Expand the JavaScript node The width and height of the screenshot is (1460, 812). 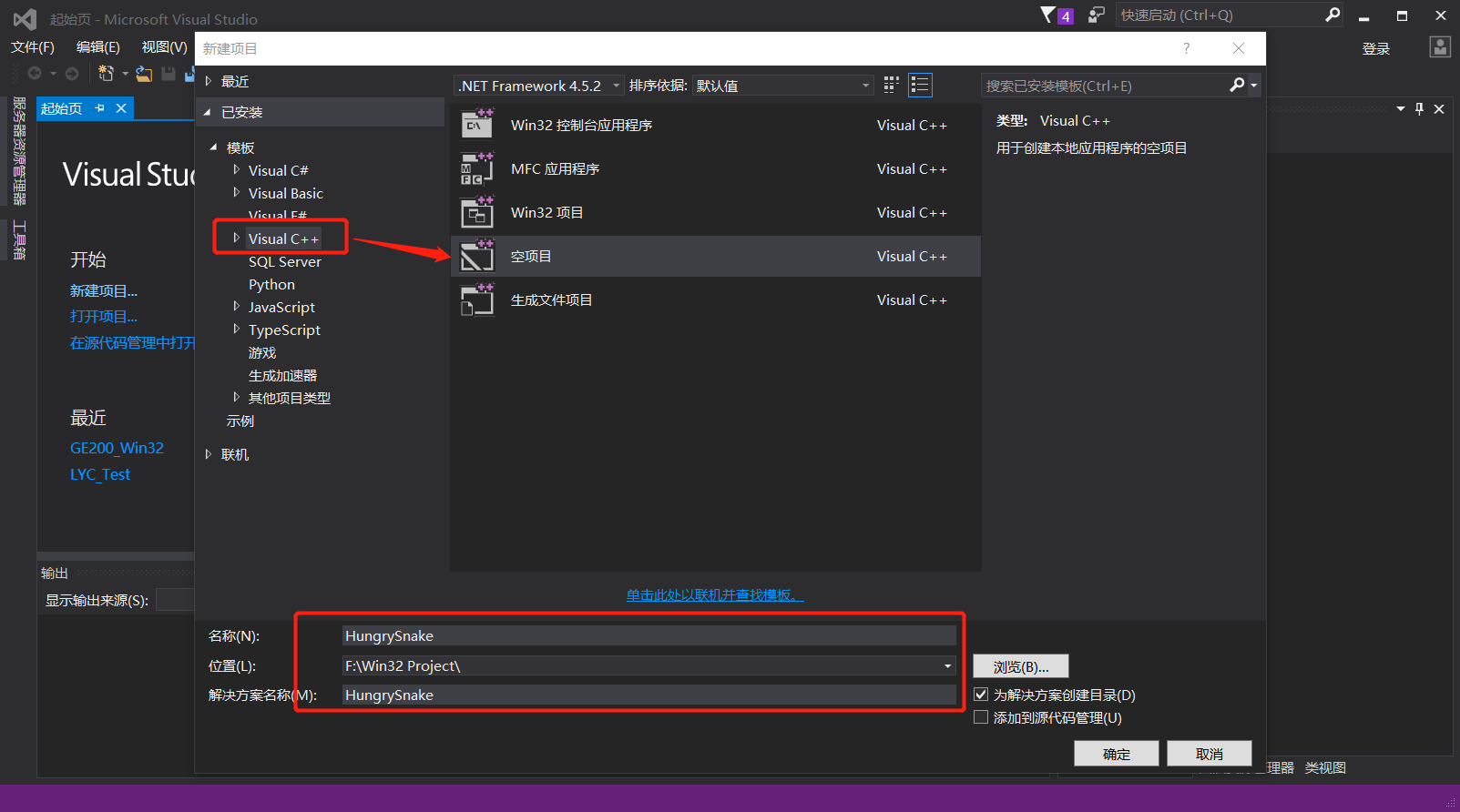pyautogui.click(x=237, y=307)
